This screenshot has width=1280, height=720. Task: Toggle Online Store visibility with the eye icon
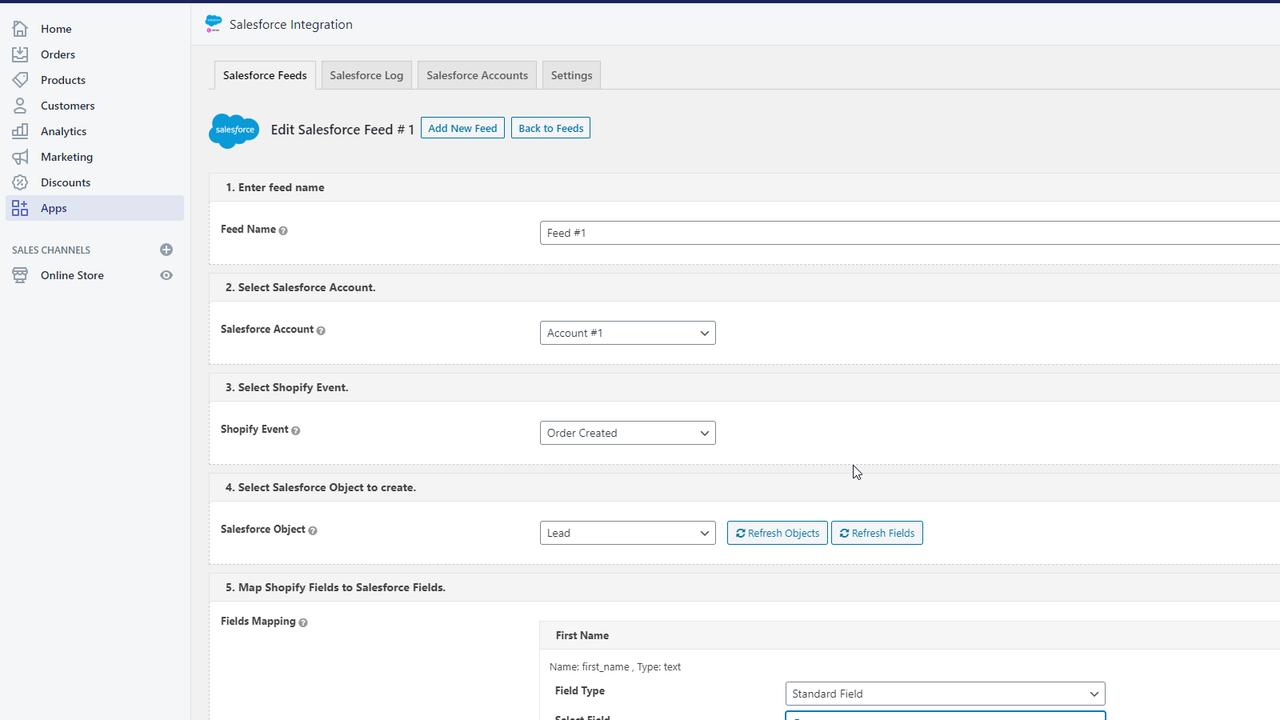(166, 275)
